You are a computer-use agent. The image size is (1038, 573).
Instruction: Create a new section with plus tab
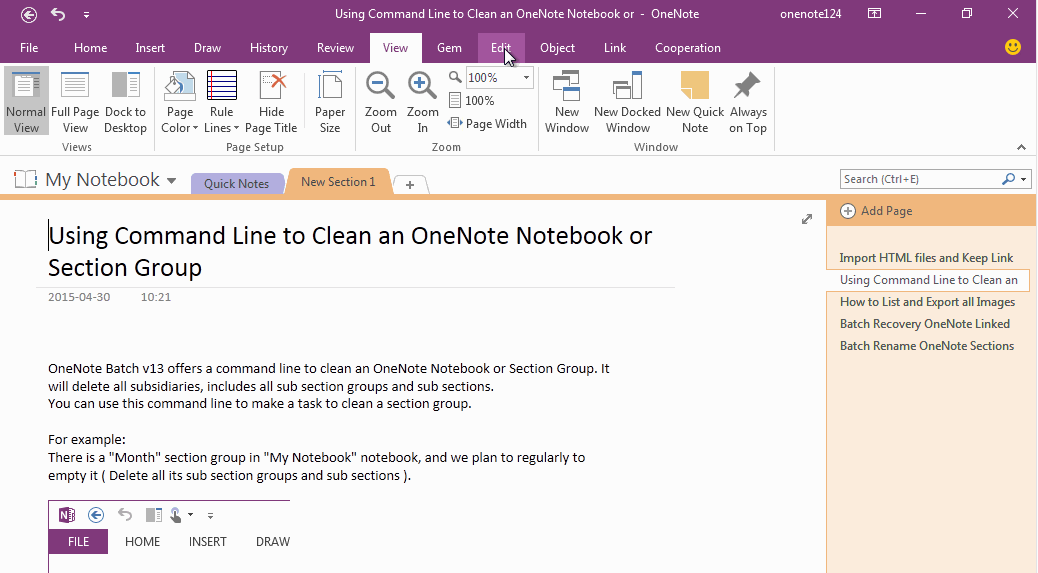[410, 185]
